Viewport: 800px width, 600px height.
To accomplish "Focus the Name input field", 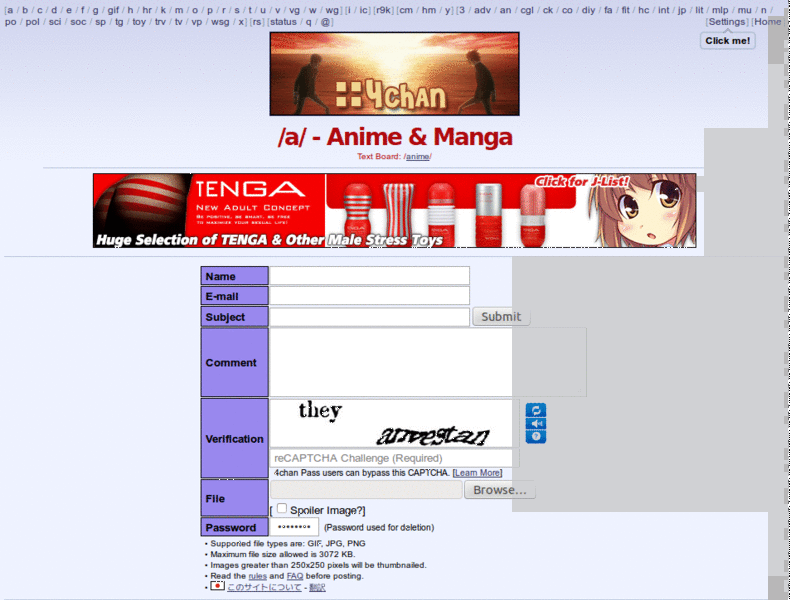I will pos(369,276).
